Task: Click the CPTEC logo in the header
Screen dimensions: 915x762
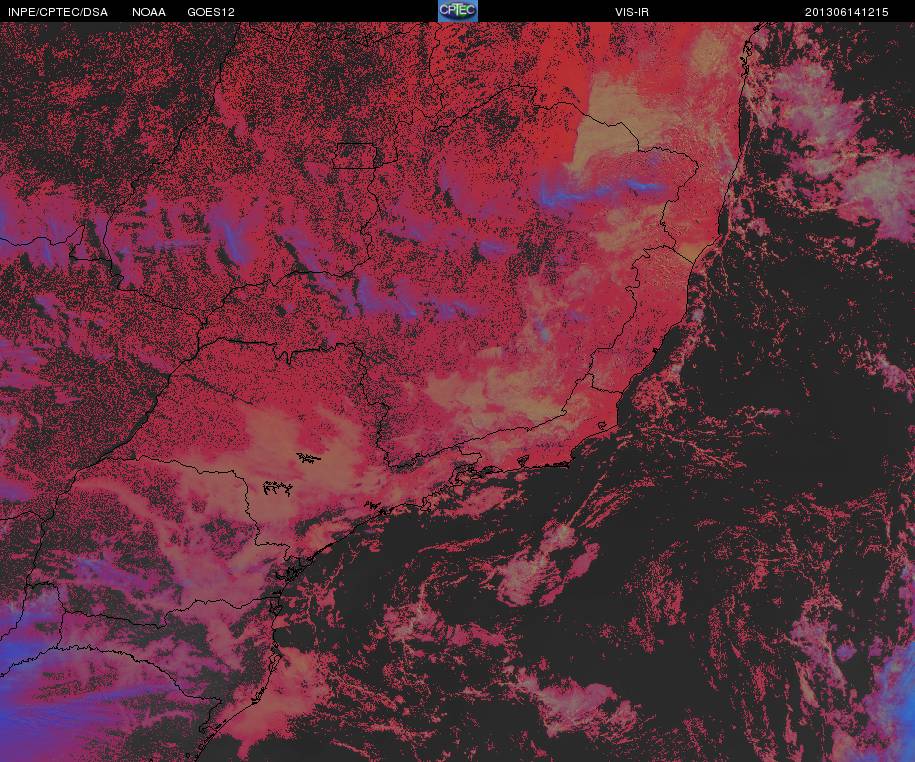Action: pyautogui.click(x=458, y=11)
